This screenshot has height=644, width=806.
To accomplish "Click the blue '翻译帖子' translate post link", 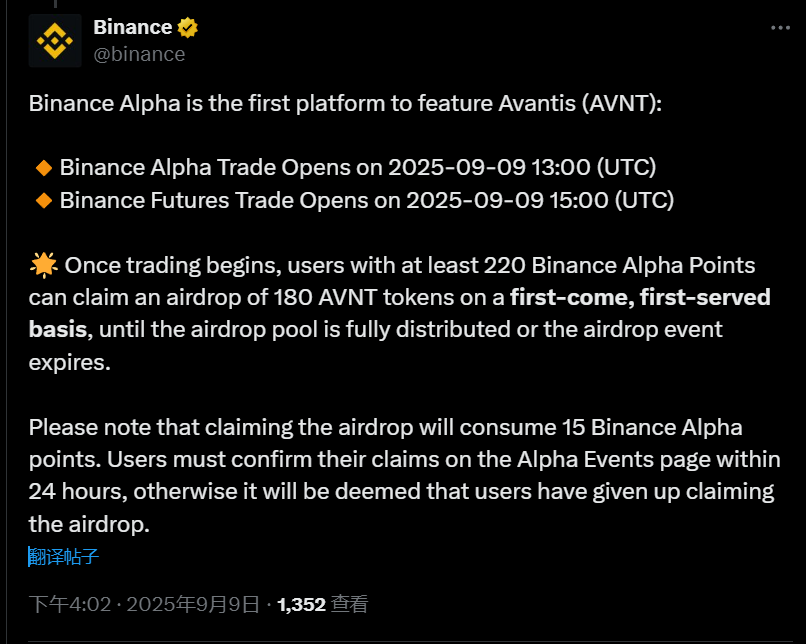I will click(x=64, y=557).
